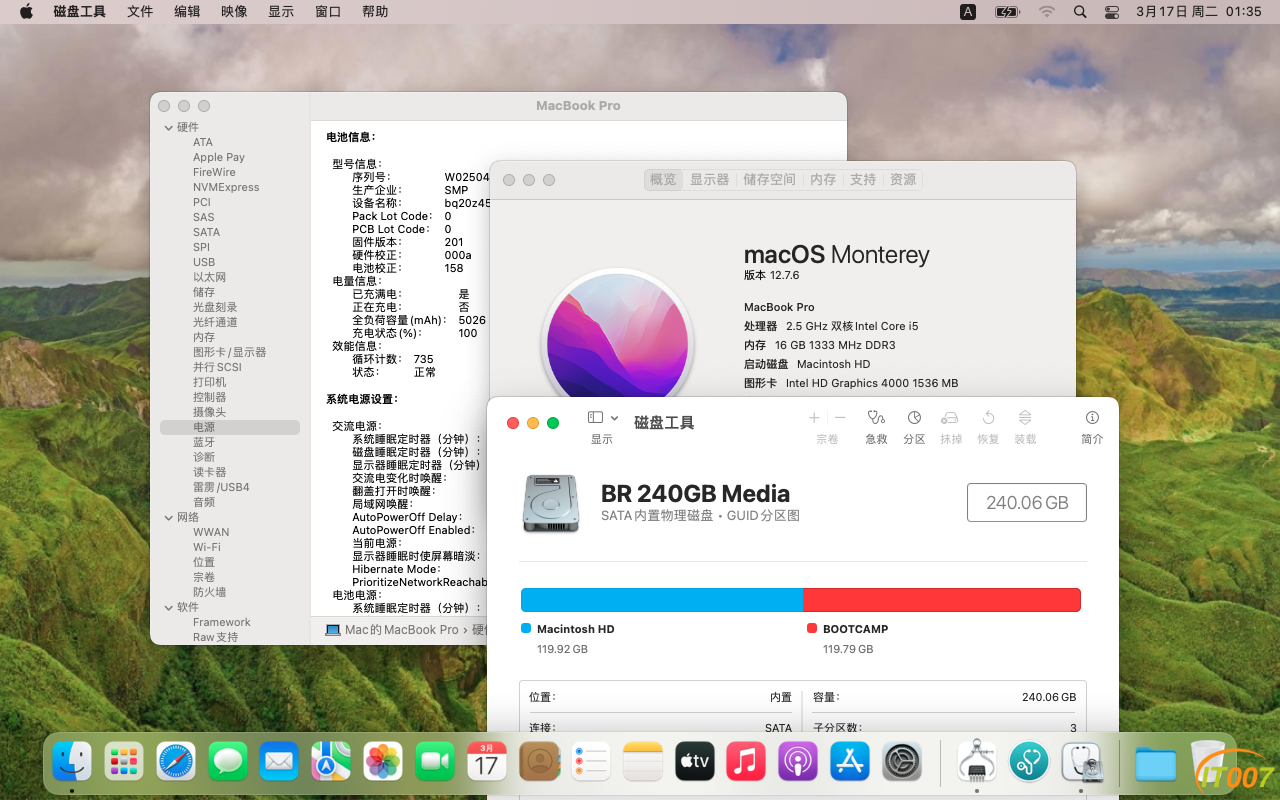The width and height of the screenshot is (1280, 800).
Task: Open Safari from the Dock
Action: click(177, 762)
